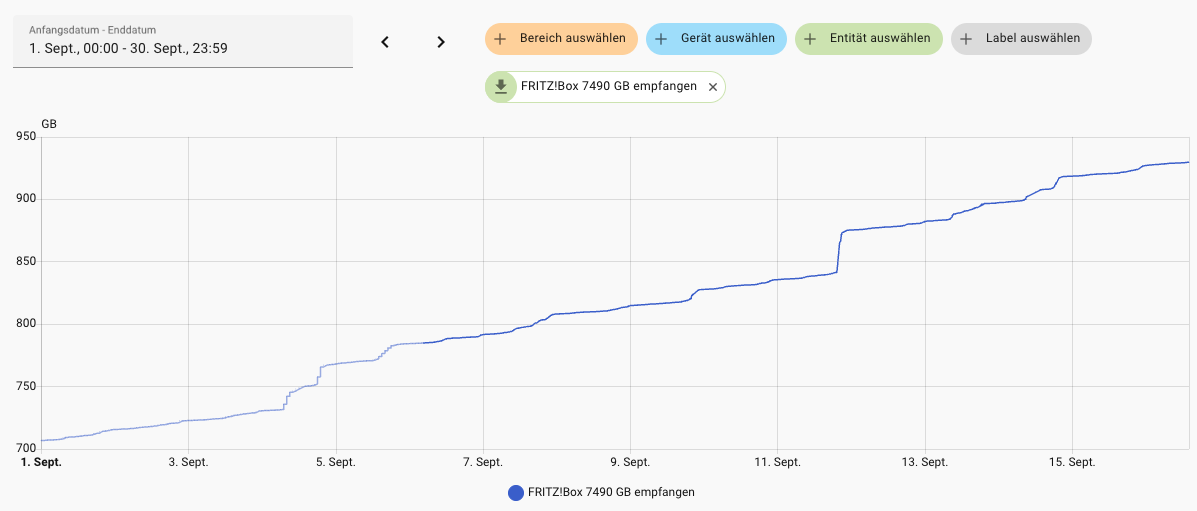This screenshot has height=511, width=1197.
Task: Click the plus icon on Gerät auswählen
Action: (661, 39)
